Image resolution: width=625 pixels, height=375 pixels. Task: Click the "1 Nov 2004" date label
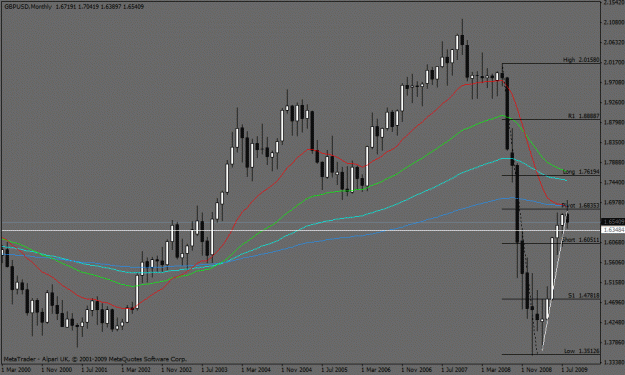296,370
